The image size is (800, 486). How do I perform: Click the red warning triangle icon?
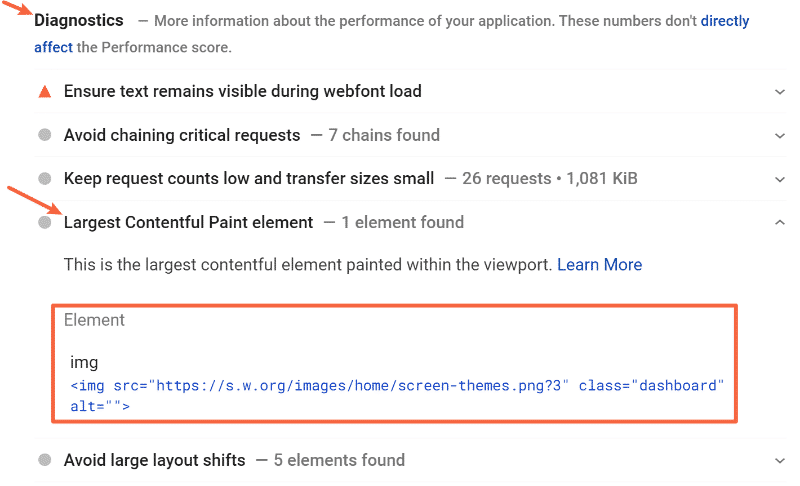(x=44, y=92)
